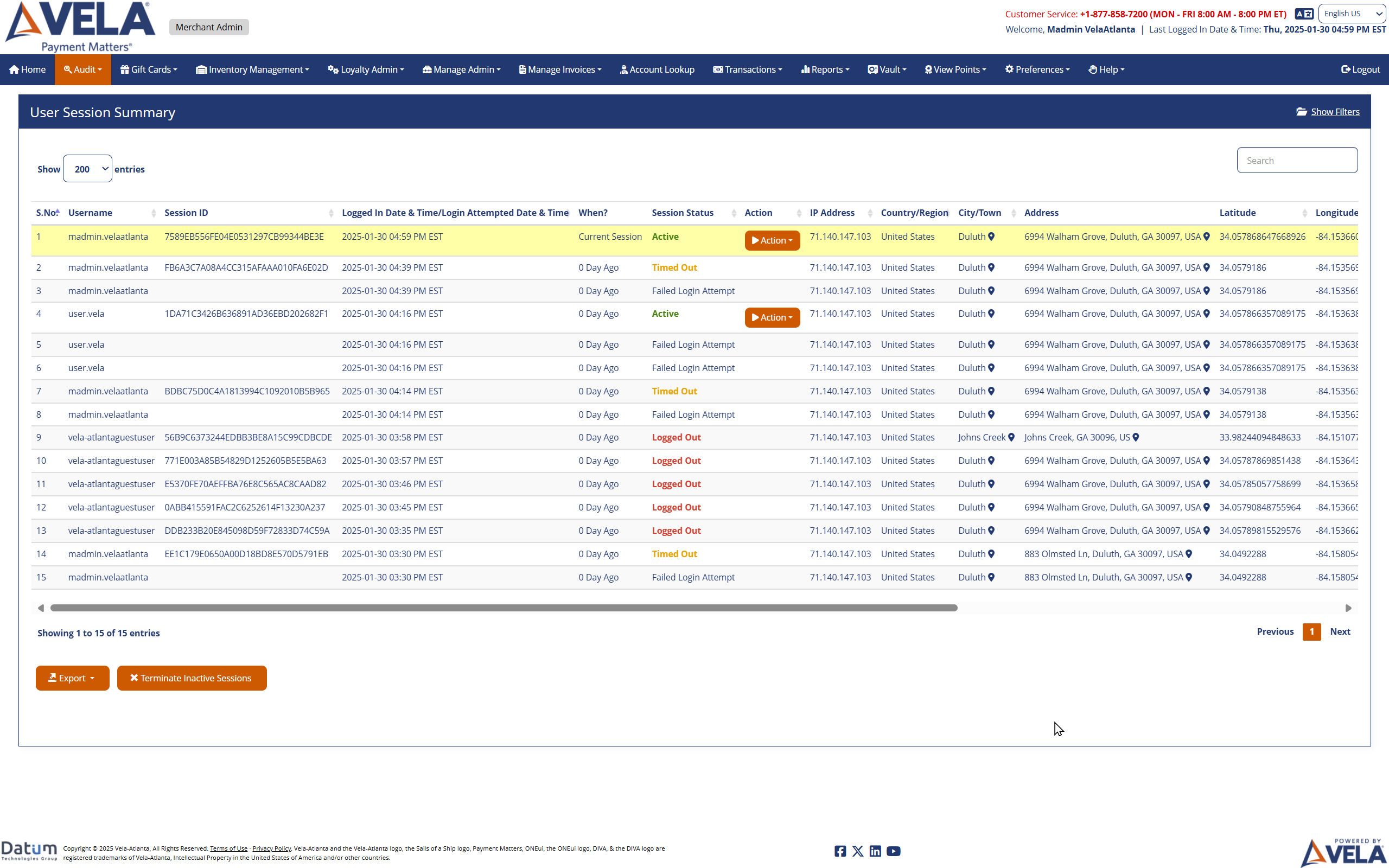Screen dimensions: 1389x868
Task: Click Terminate Inactive Sessions button
Action: coord(192,678)
